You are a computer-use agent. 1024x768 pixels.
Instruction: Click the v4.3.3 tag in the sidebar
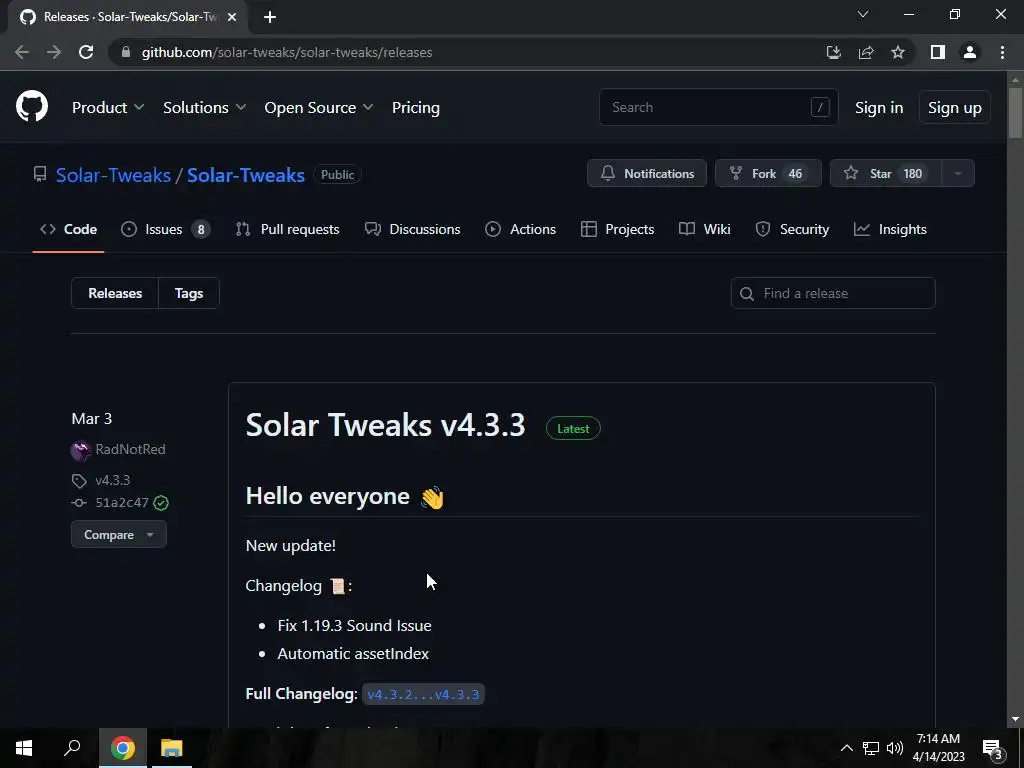(x=112, y=480)
